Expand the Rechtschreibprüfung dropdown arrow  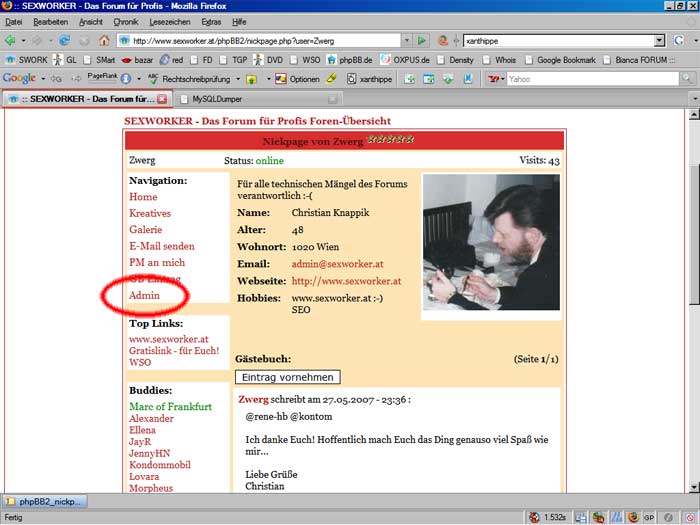tap(238, 79)
